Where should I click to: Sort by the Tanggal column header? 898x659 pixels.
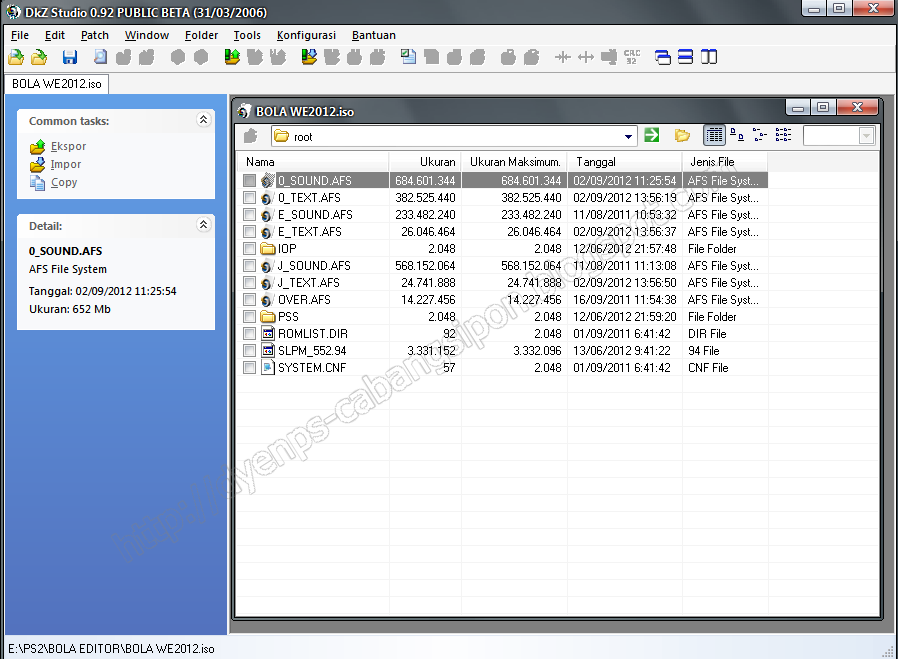click(x=625, y=162)
